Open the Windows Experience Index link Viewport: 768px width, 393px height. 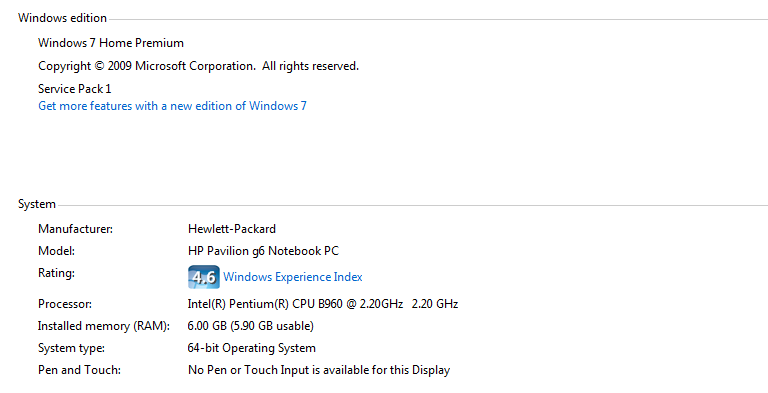(293, 277)
